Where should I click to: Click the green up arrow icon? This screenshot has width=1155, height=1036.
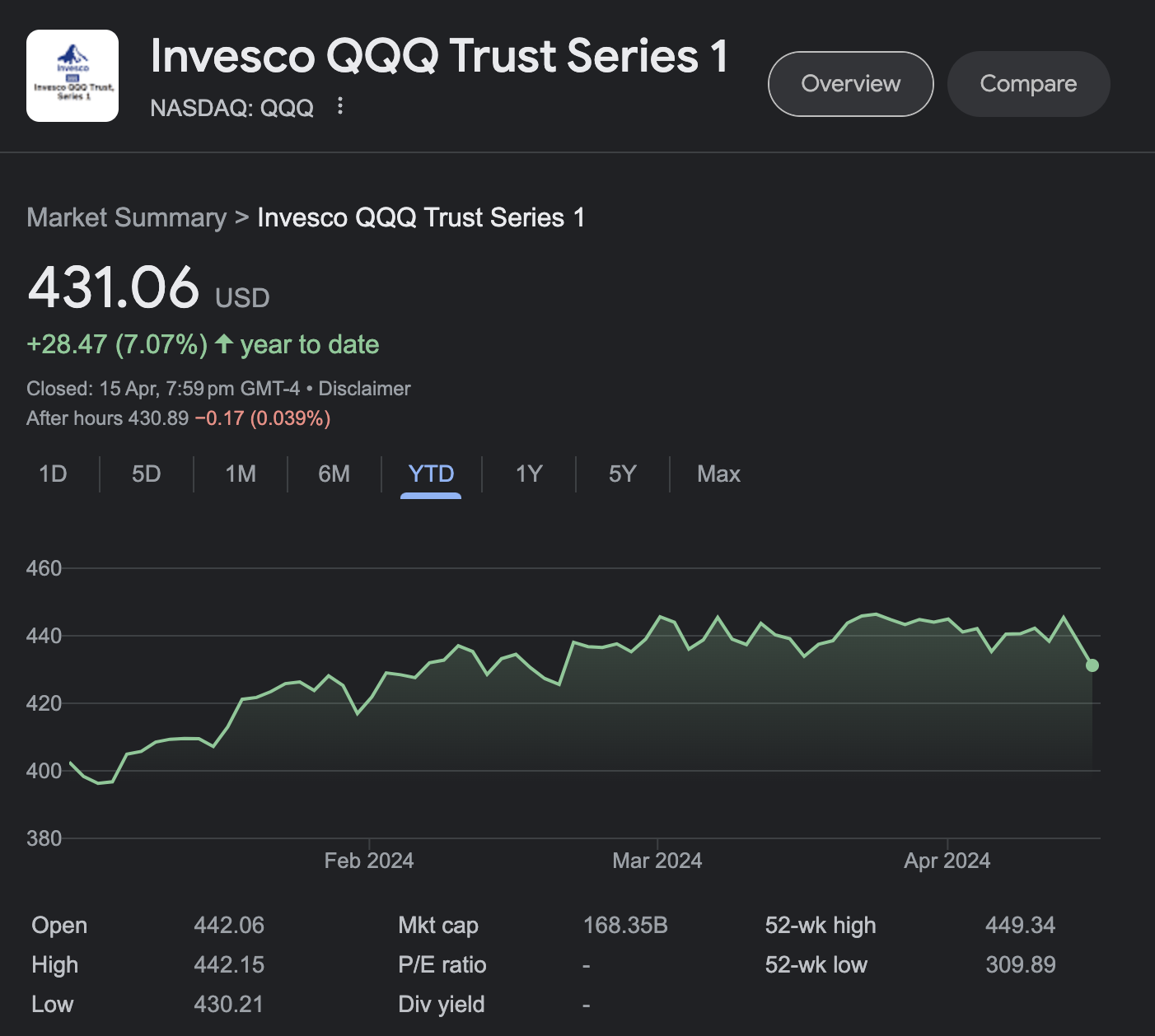pyautogui.click(x=224, y=343)
